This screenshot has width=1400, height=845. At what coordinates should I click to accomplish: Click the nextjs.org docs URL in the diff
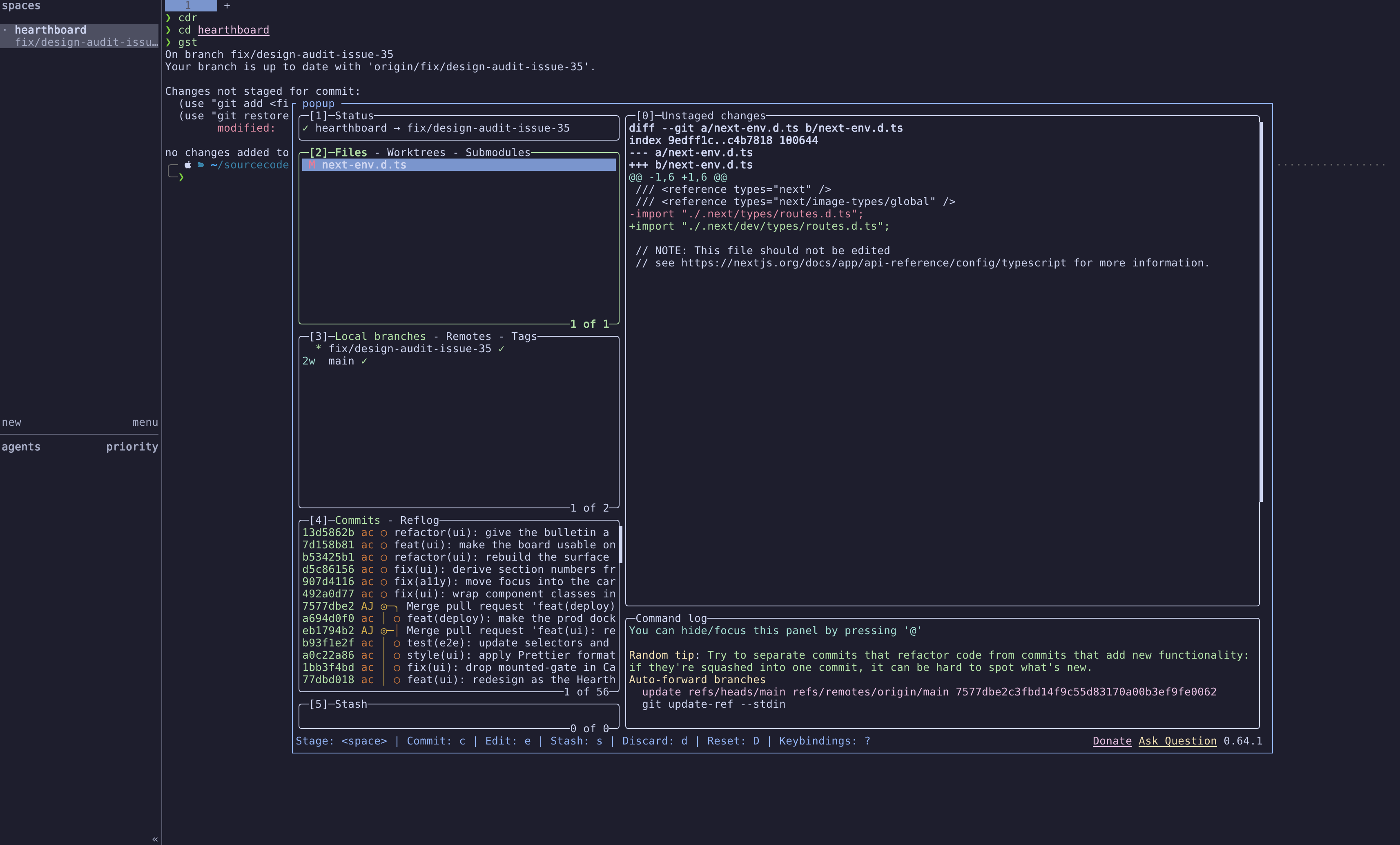point(873,263)
